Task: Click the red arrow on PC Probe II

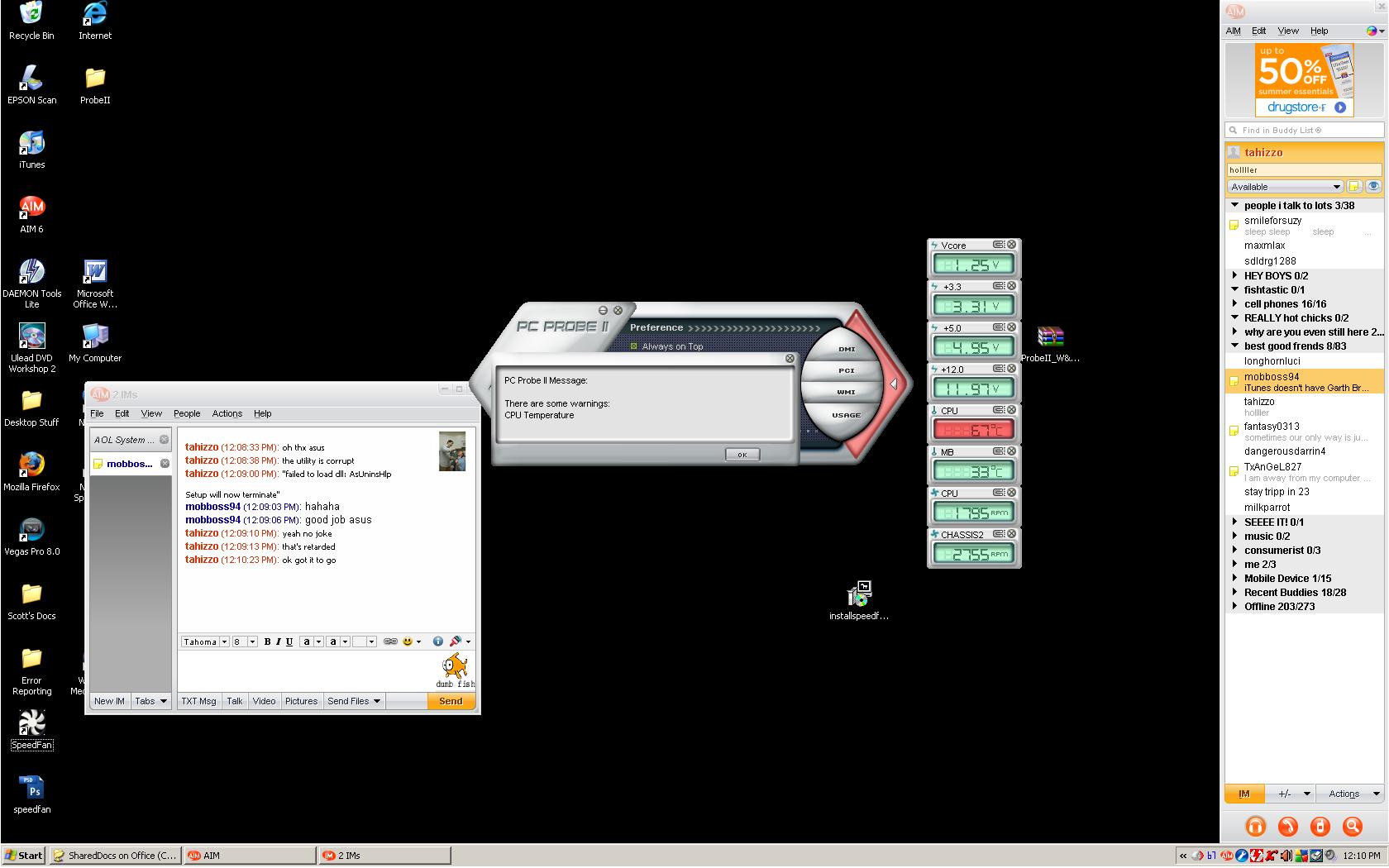Action: [x=893, y=384]
